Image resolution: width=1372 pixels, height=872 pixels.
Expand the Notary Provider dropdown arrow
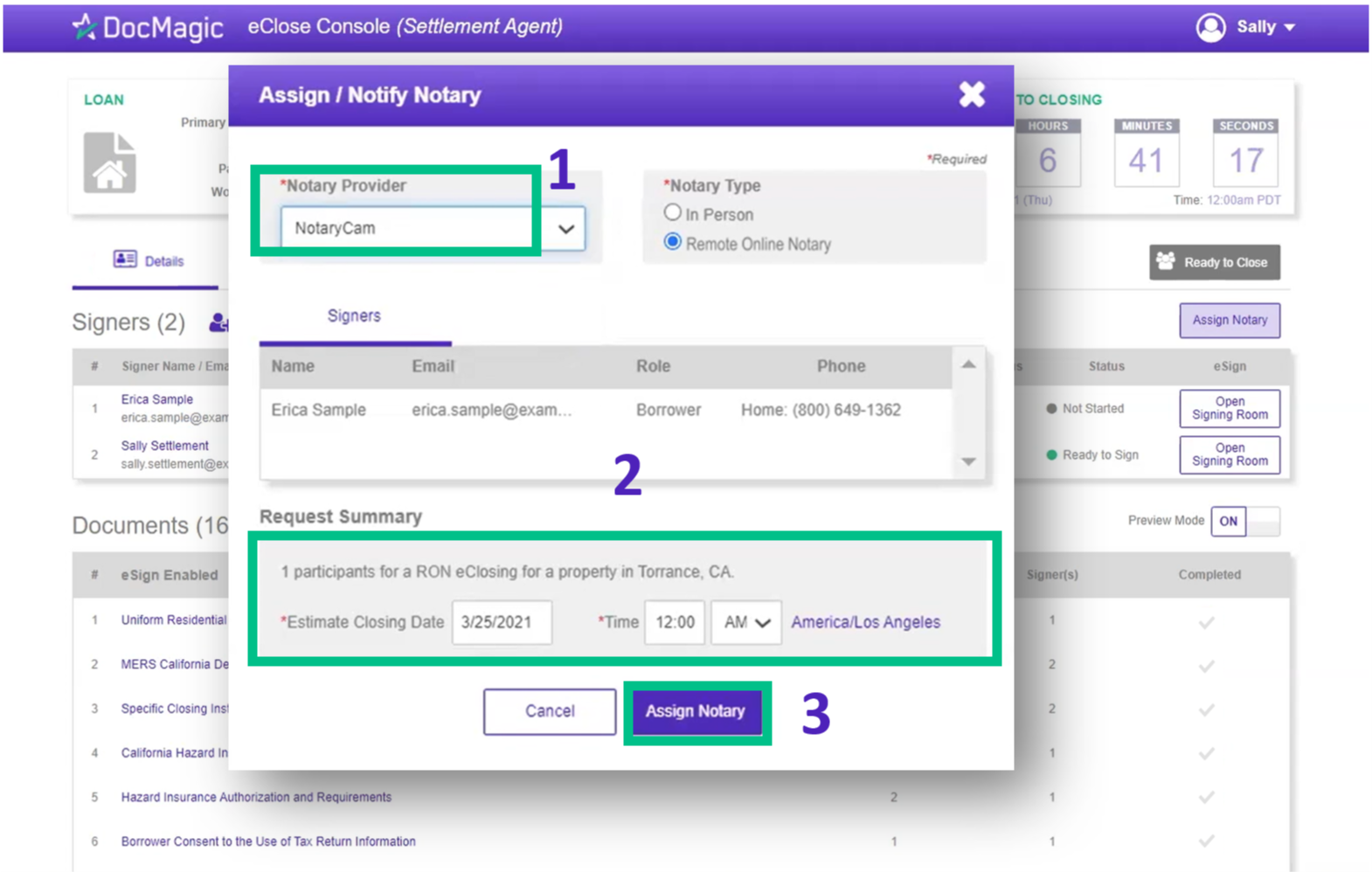click(x=566, y=229)
